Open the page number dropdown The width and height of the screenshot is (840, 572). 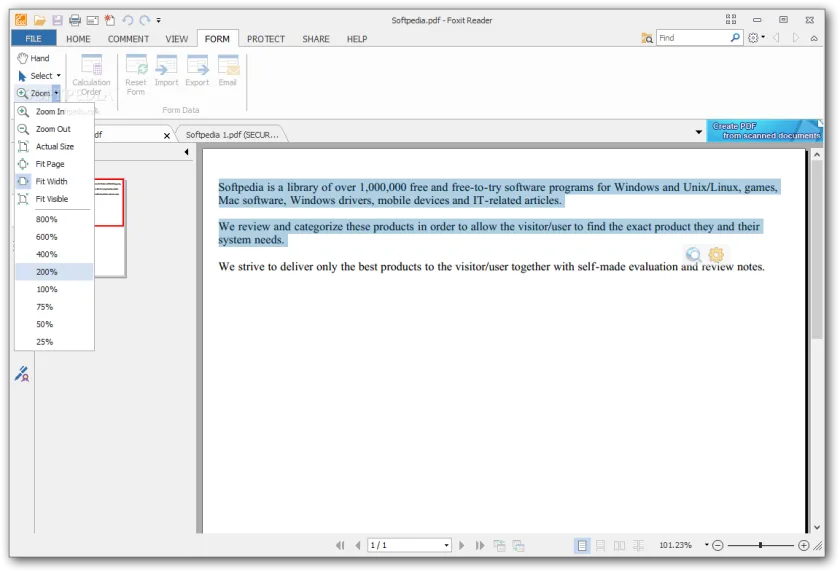point(446,545)
